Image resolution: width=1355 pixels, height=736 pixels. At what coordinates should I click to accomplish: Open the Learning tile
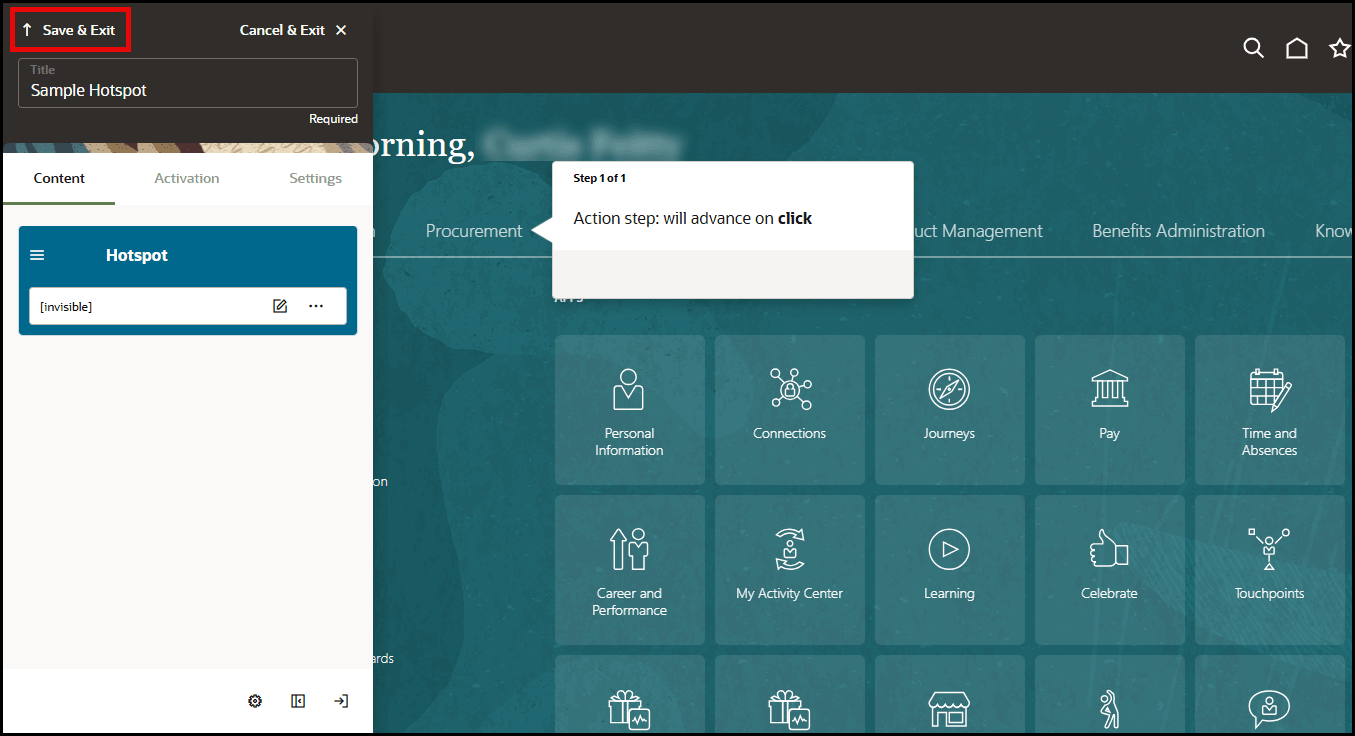(950, 570)
